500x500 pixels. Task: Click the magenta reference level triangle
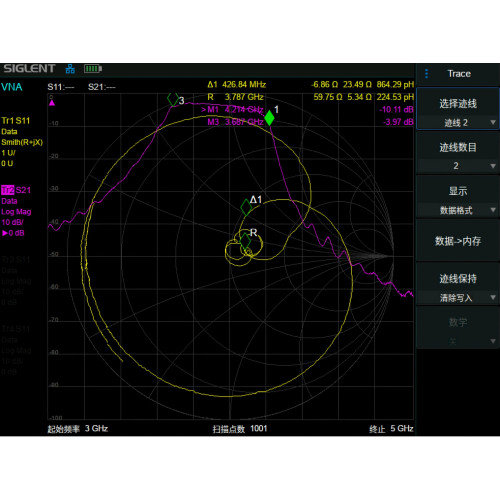coord(52,103)
